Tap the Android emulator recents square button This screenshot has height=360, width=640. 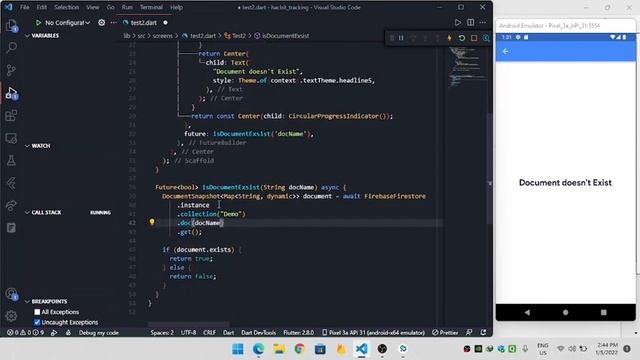(x=604, y=312)
